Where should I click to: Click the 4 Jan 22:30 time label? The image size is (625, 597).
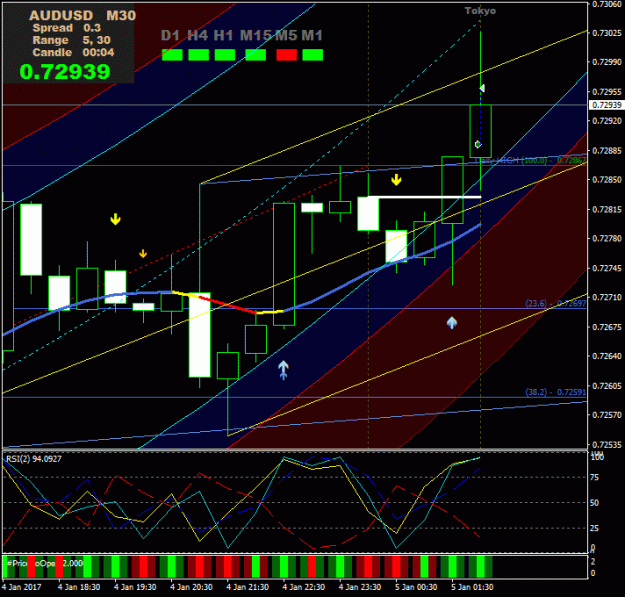[303, 587]
